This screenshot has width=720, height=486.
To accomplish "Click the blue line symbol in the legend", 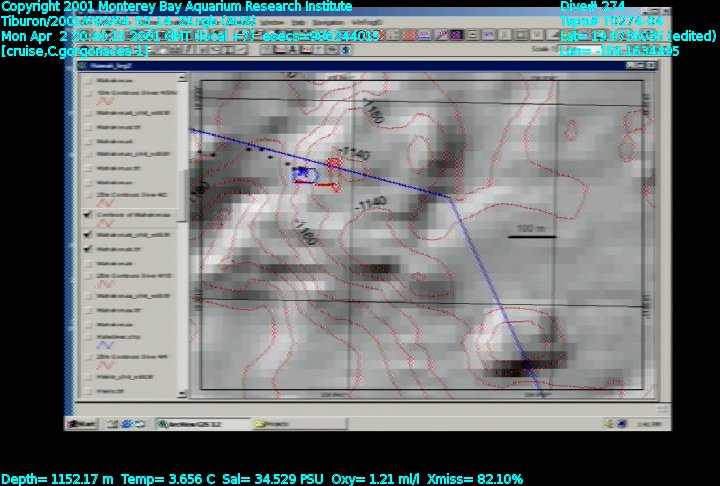I will 101,350.
